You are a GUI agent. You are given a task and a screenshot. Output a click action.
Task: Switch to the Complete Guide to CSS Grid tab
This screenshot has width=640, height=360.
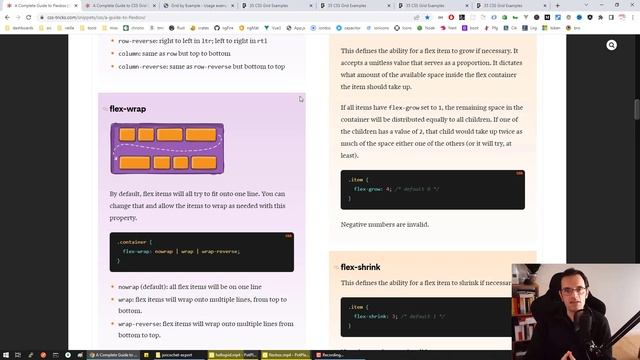pos(120,6)
